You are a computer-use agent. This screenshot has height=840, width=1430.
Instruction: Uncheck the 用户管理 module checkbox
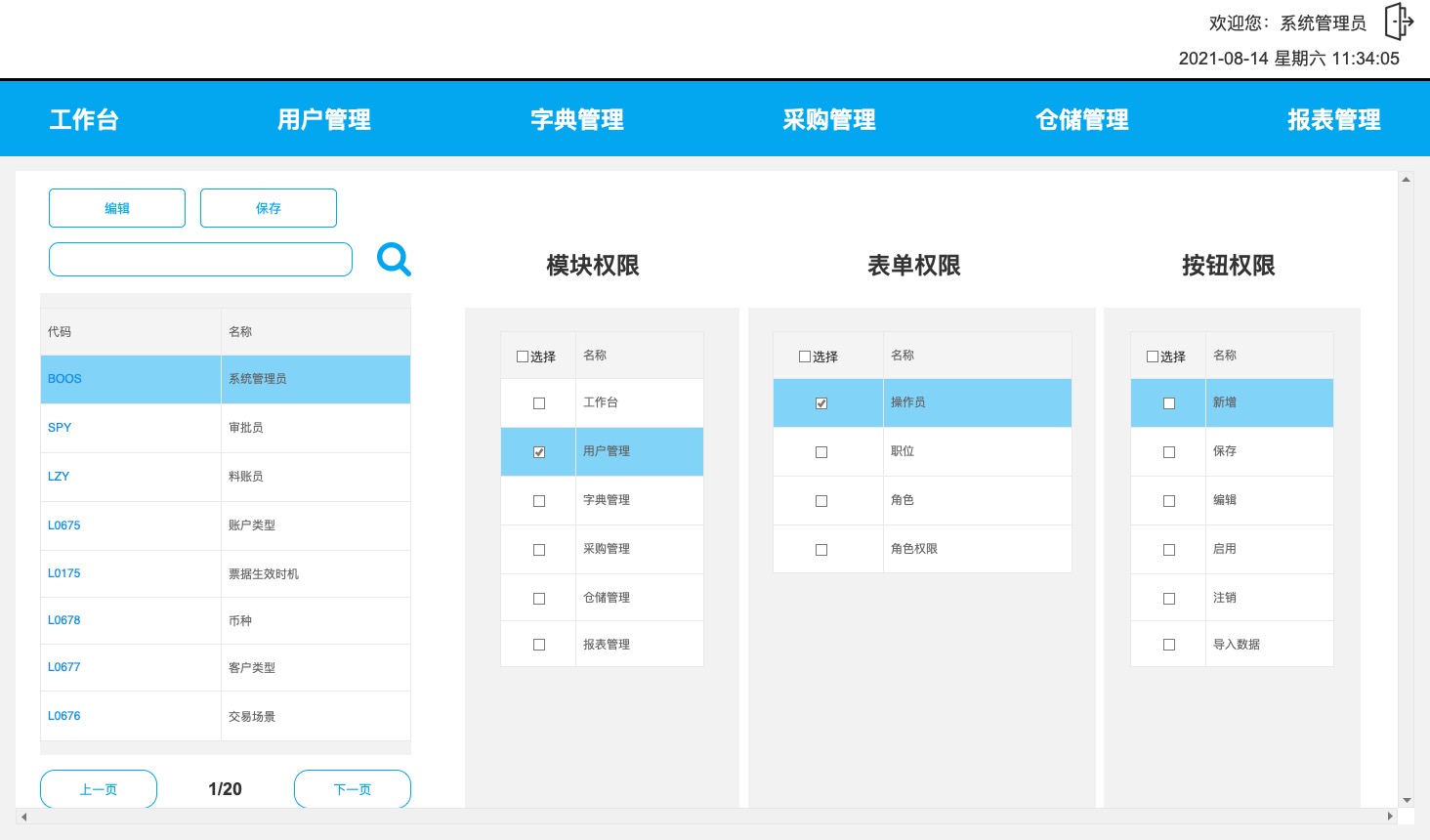pos(538,451)
